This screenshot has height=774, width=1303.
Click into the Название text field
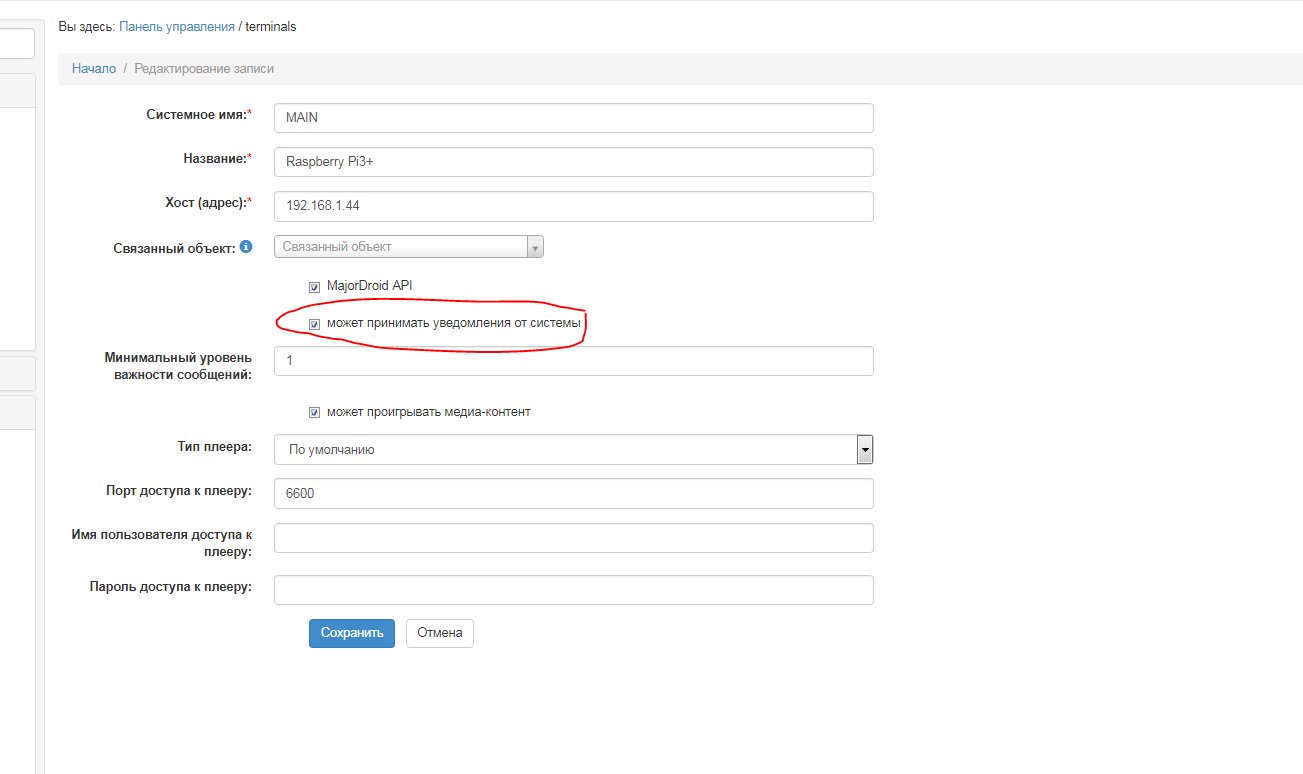(573, 162)
